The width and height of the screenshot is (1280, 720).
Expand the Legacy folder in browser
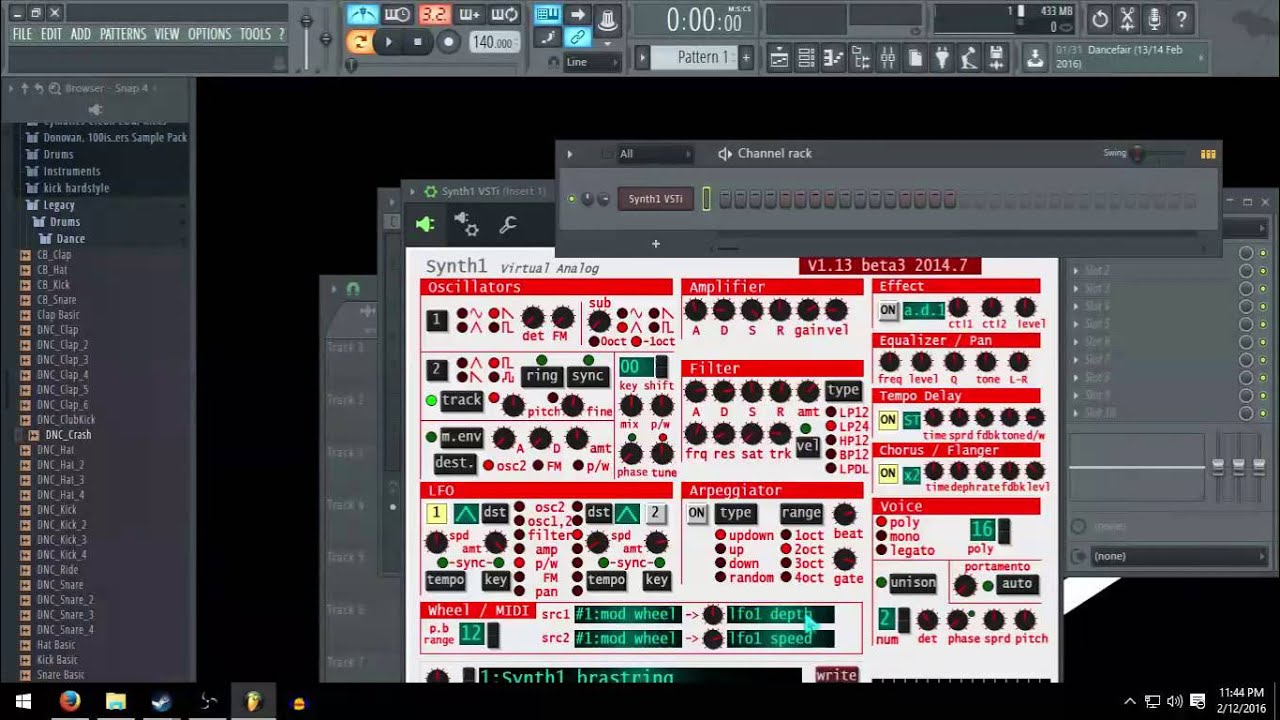59,205
